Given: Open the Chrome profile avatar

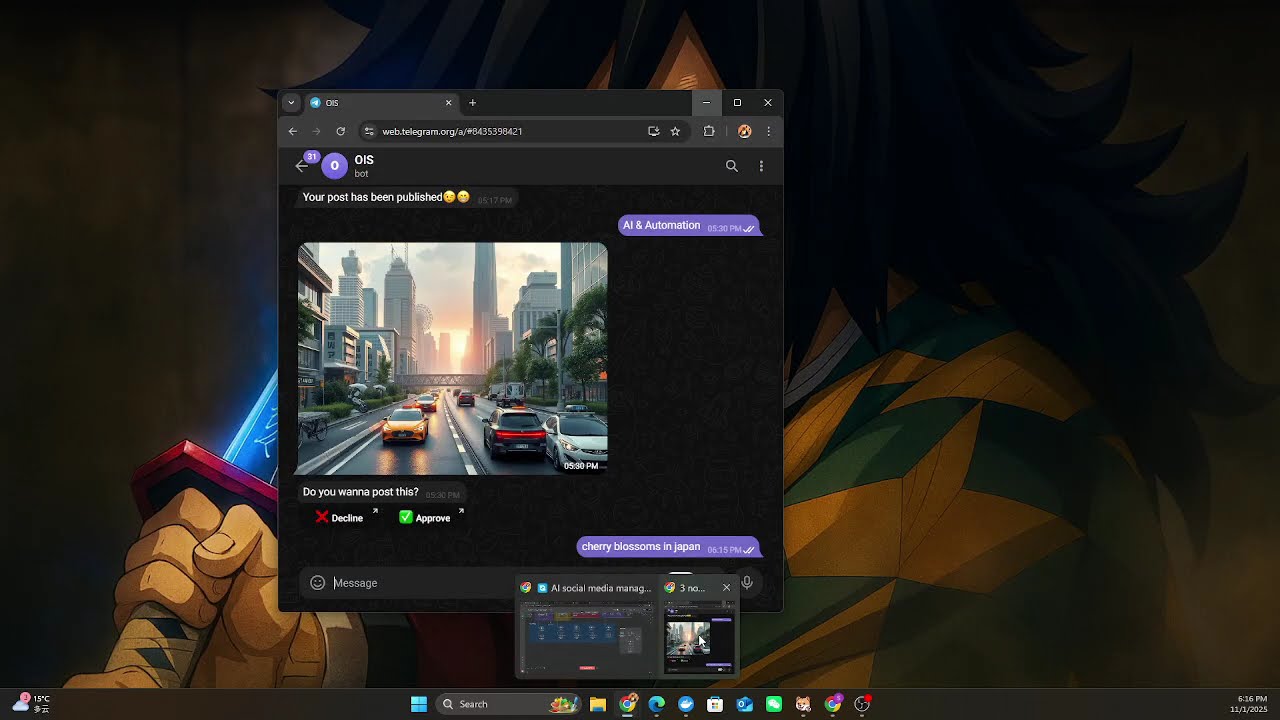Looking at the screenshot, I should coord(744,131).
